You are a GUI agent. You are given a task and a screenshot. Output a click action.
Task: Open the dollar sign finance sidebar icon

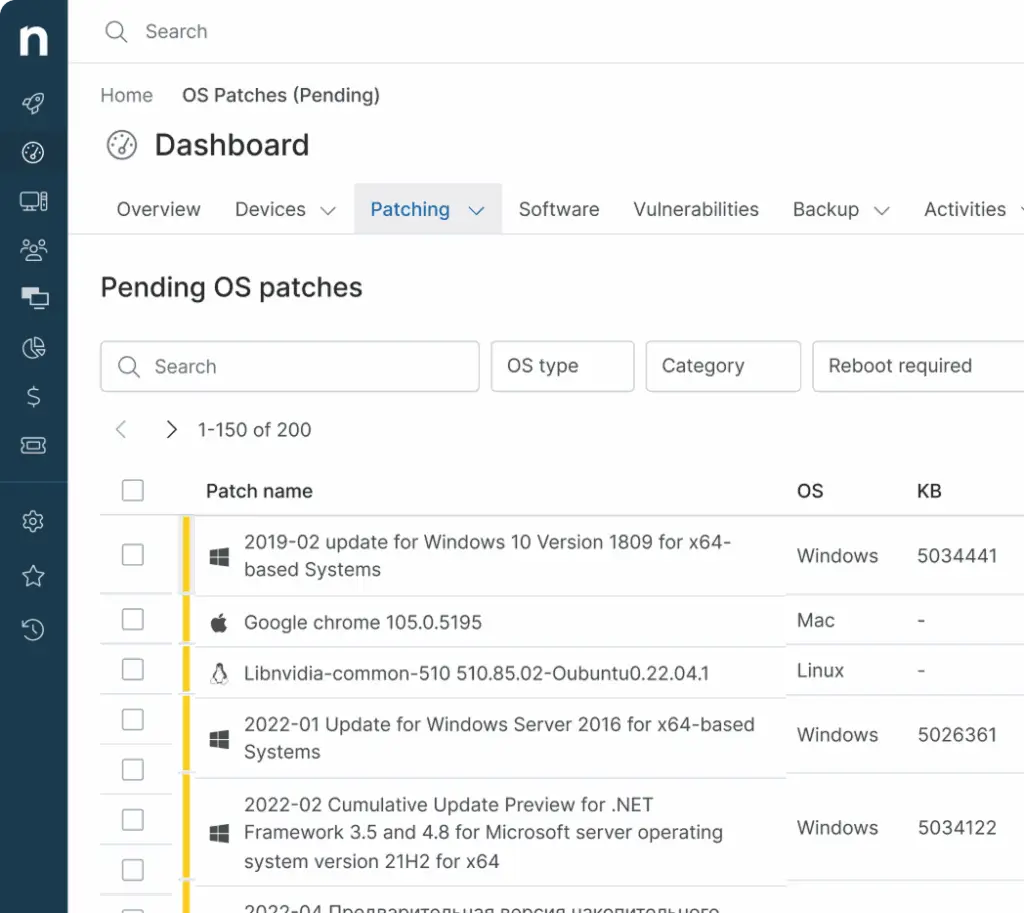(33, 396)
